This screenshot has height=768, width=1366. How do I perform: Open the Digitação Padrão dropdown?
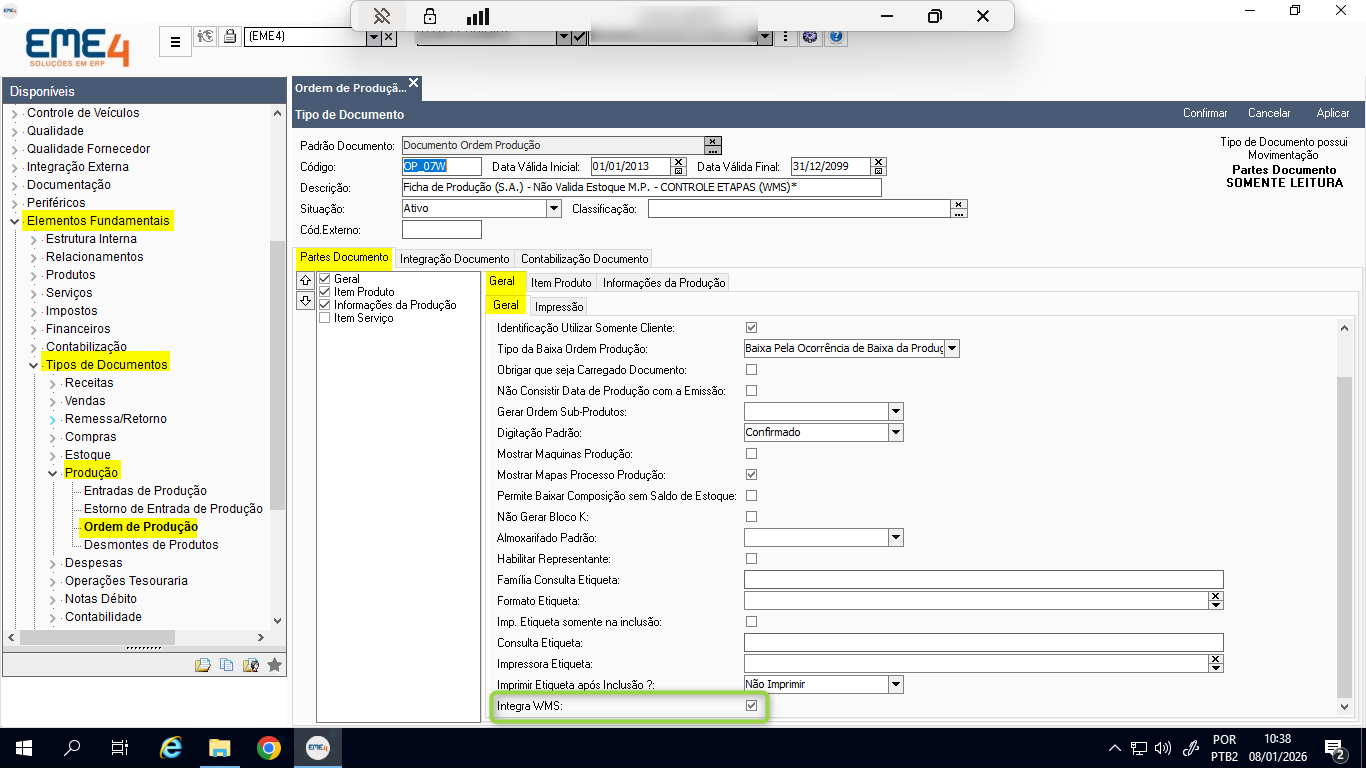(896, 433)
